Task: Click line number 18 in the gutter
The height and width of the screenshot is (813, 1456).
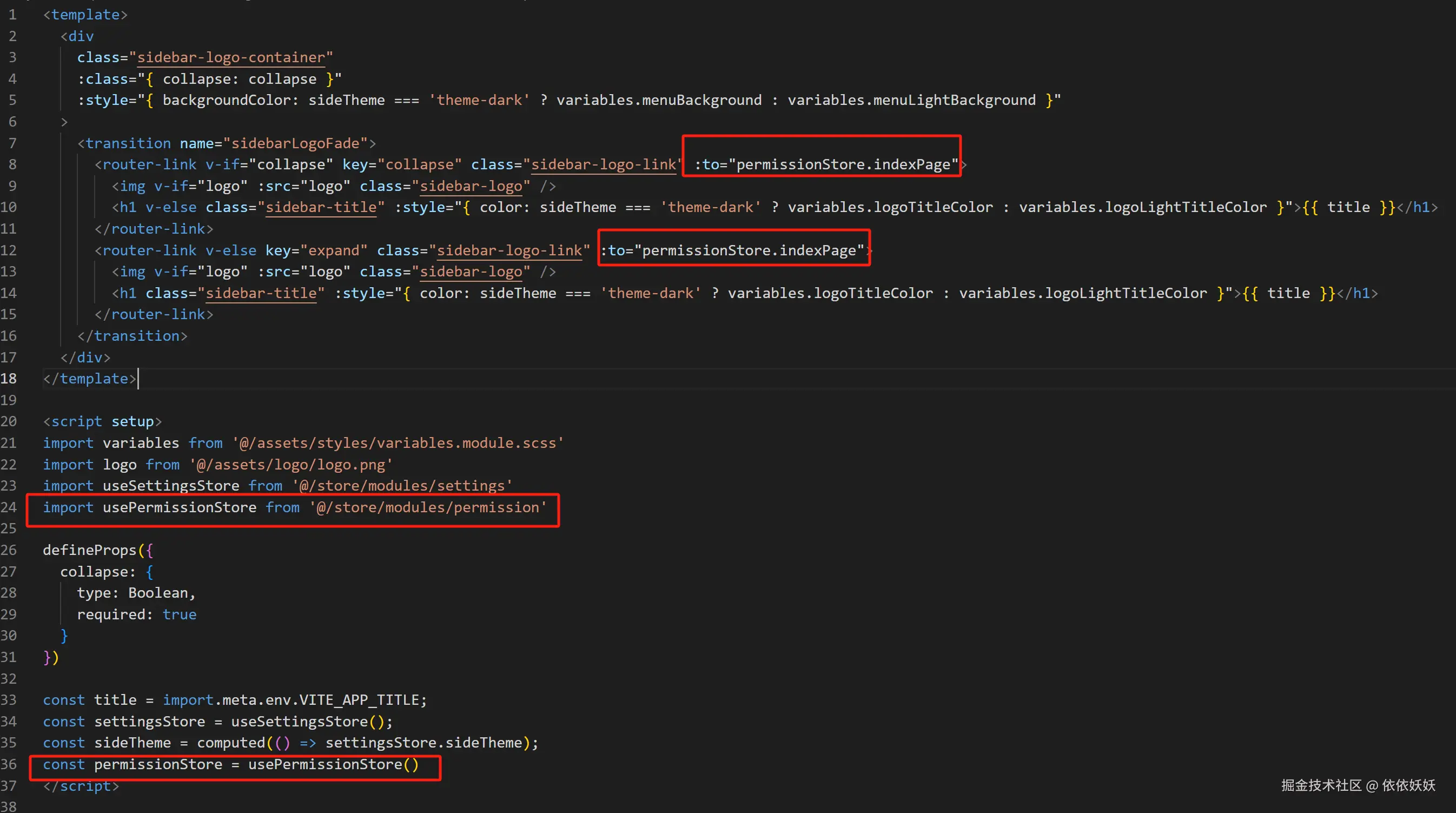Action: pos(9,378)
